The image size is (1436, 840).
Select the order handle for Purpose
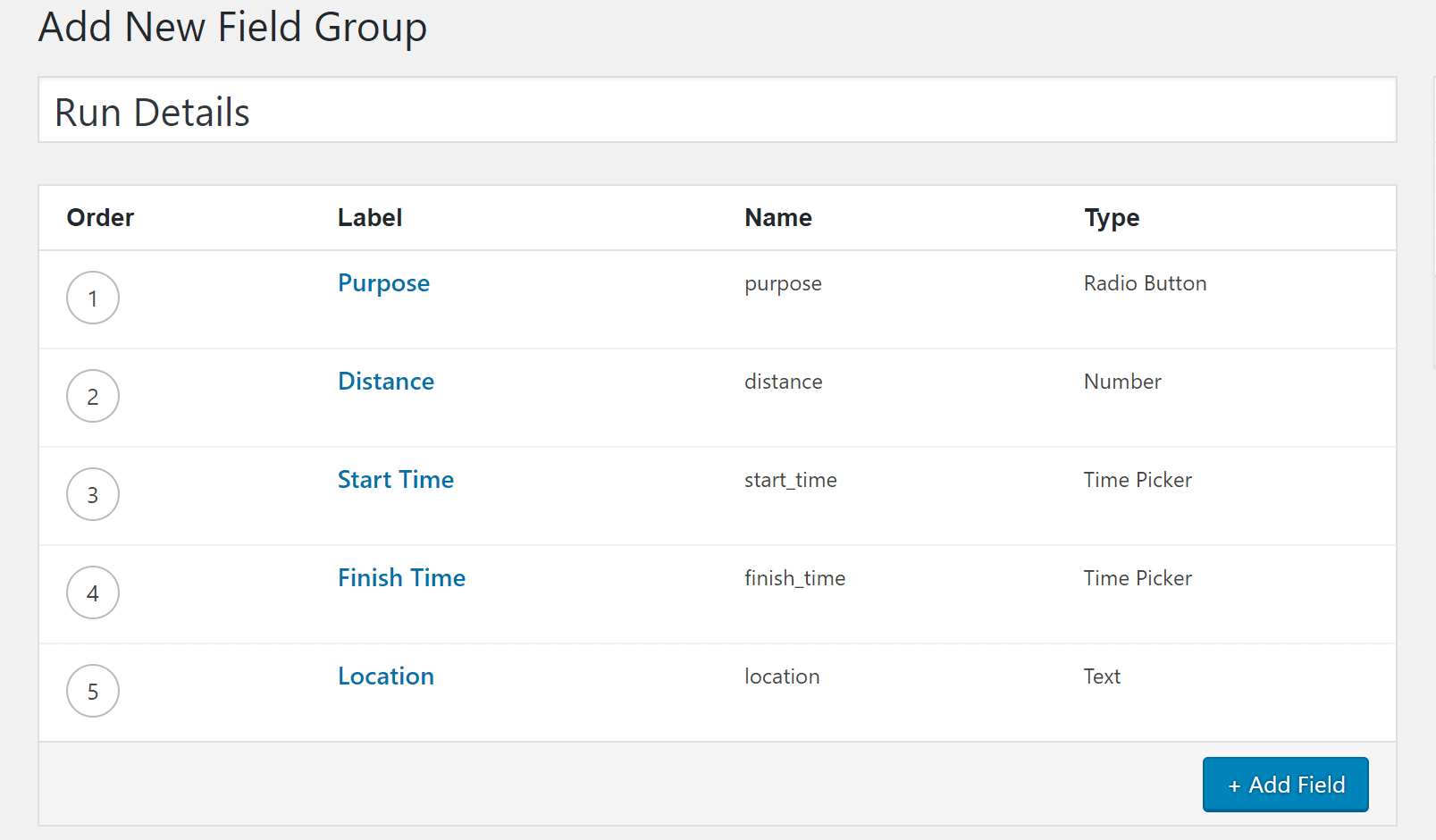93,298
